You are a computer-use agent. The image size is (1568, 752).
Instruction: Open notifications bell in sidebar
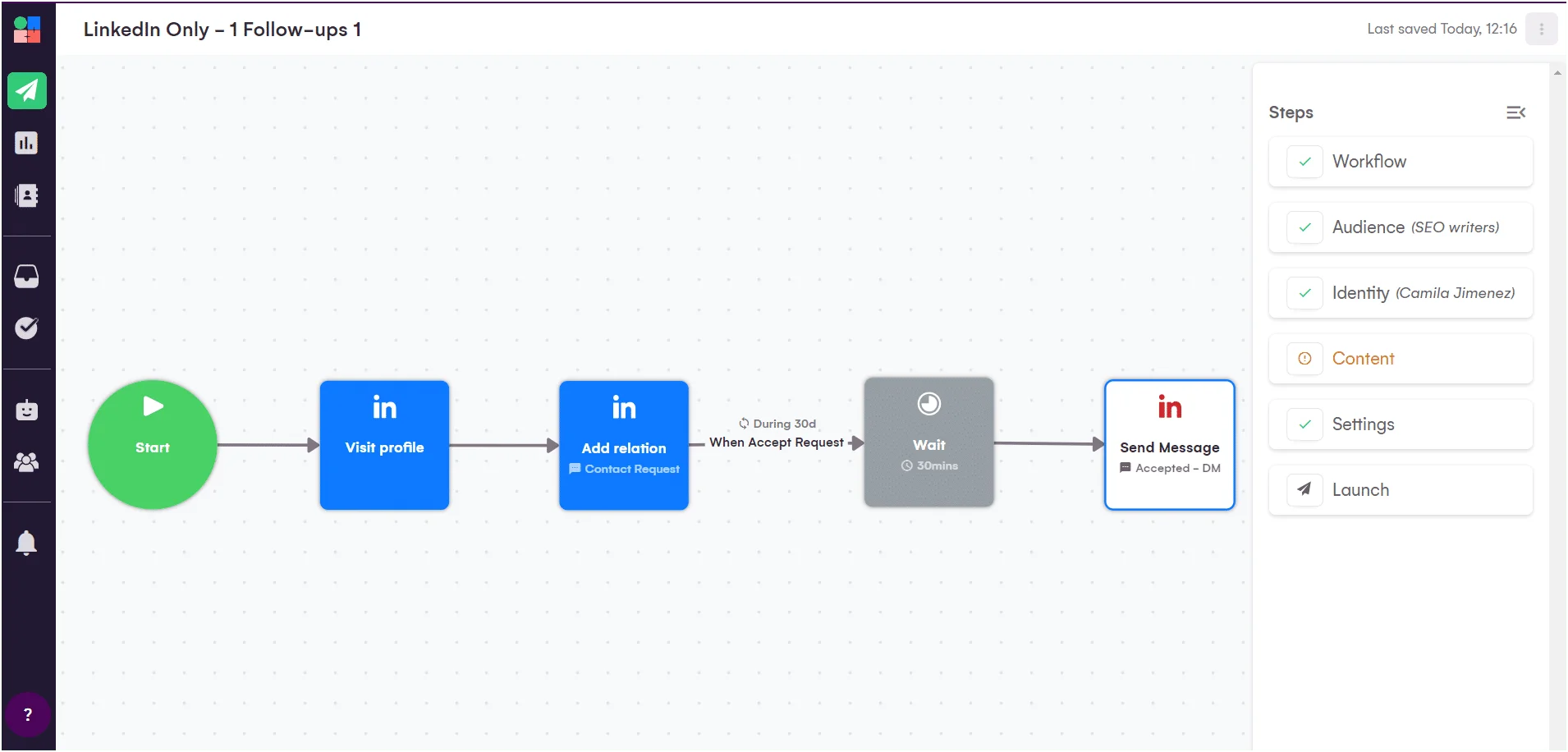point(27,543)
